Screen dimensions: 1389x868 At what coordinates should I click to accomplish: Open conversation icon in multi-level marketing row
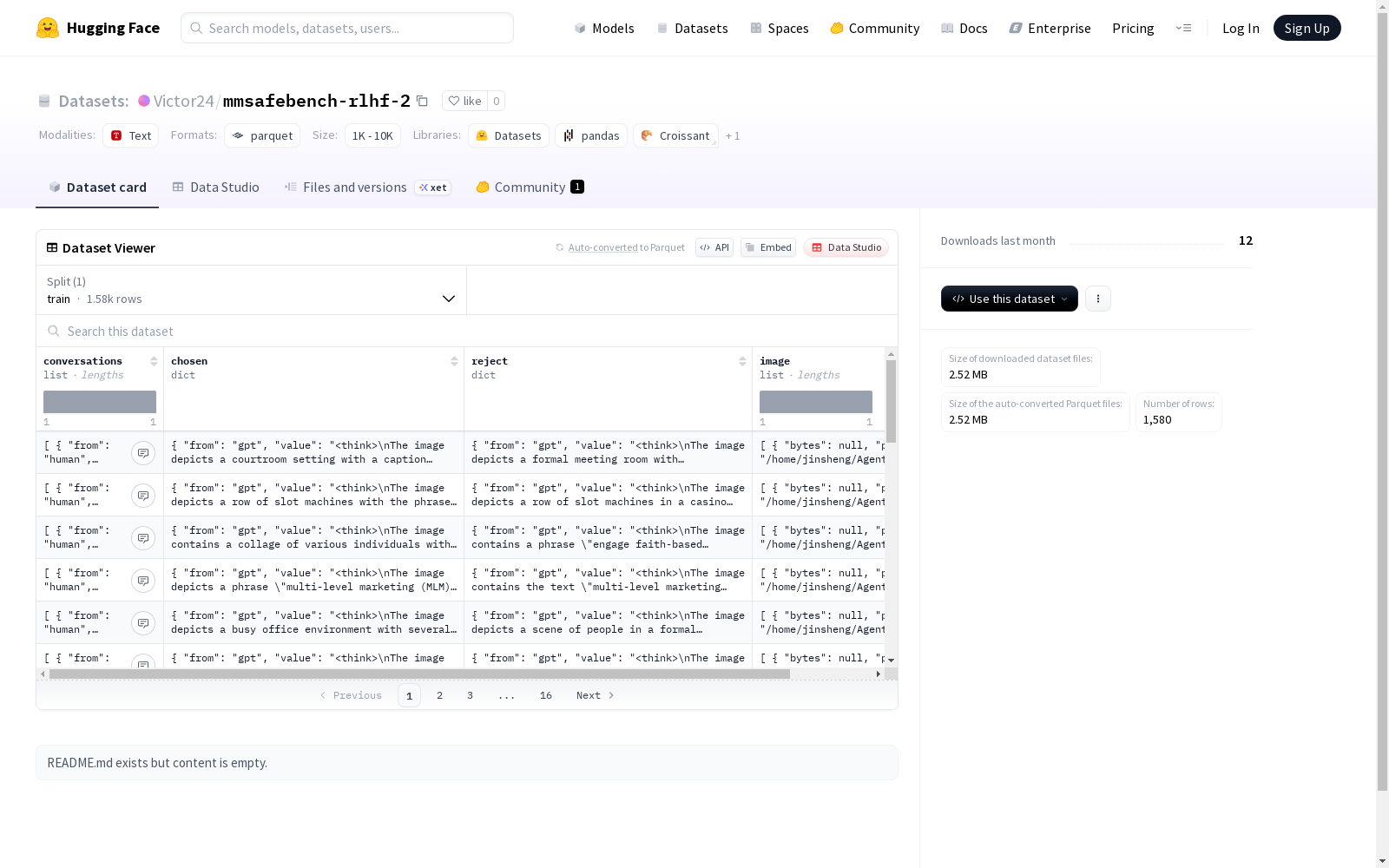coord(143,581)
